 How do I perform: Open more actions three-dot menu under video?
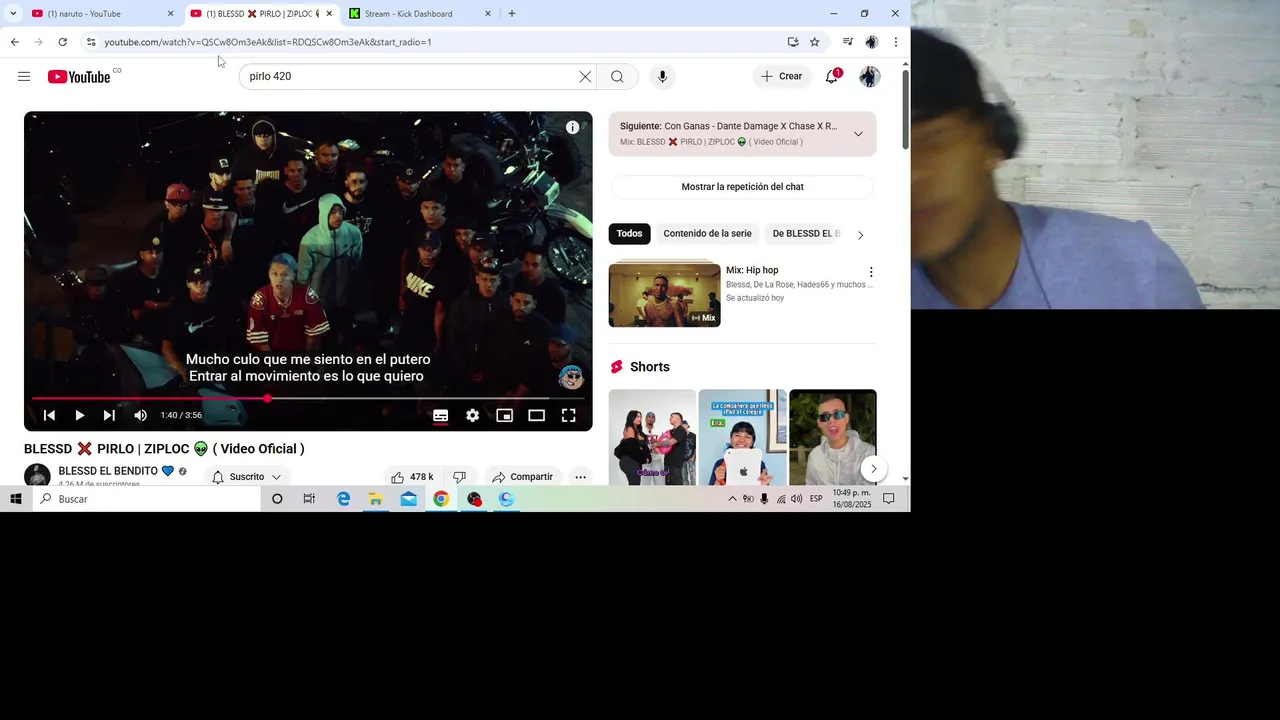point(580,477)
